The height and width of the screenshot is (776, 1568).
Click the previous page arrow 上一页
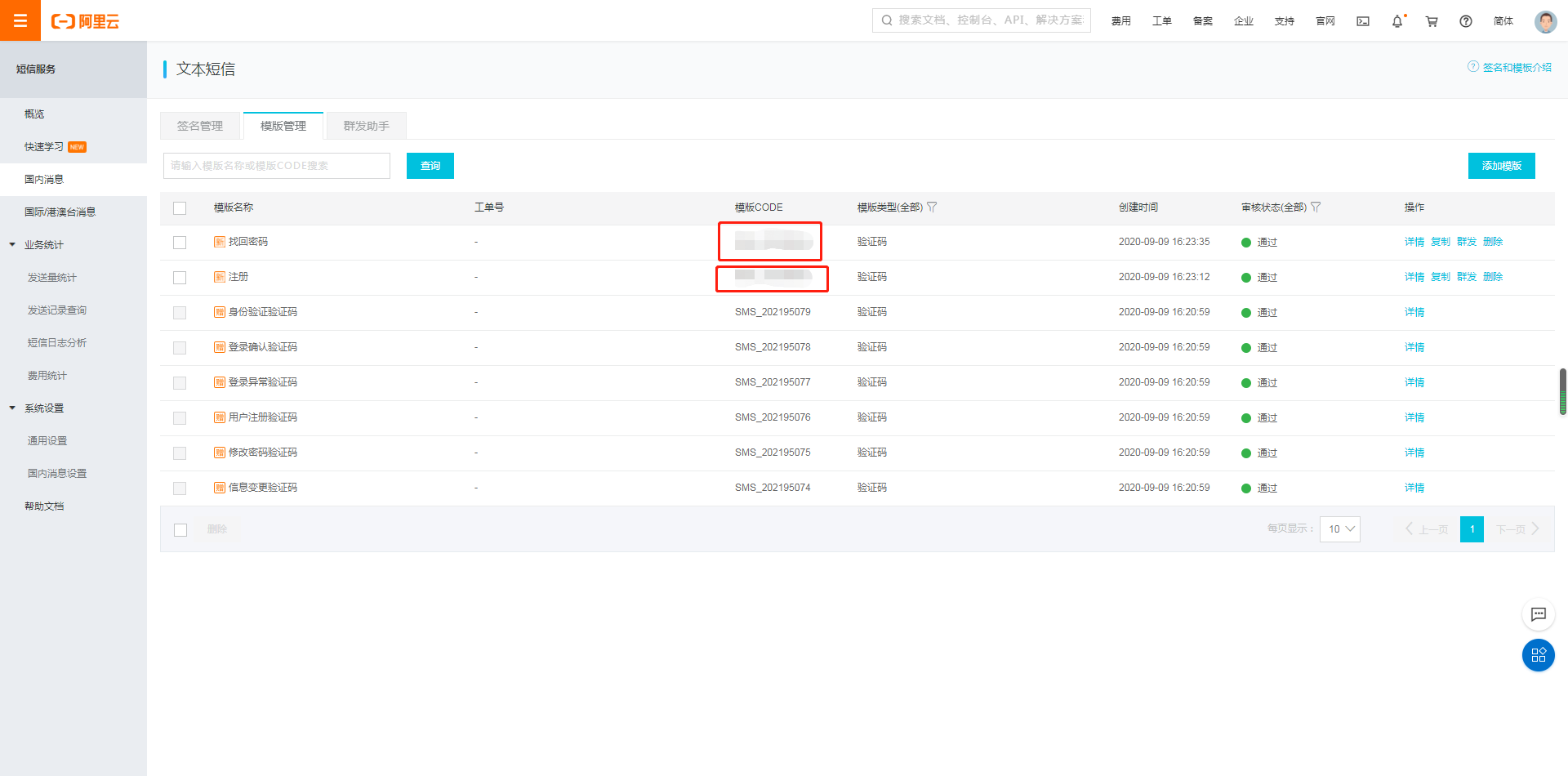[x=1427, y=529]
